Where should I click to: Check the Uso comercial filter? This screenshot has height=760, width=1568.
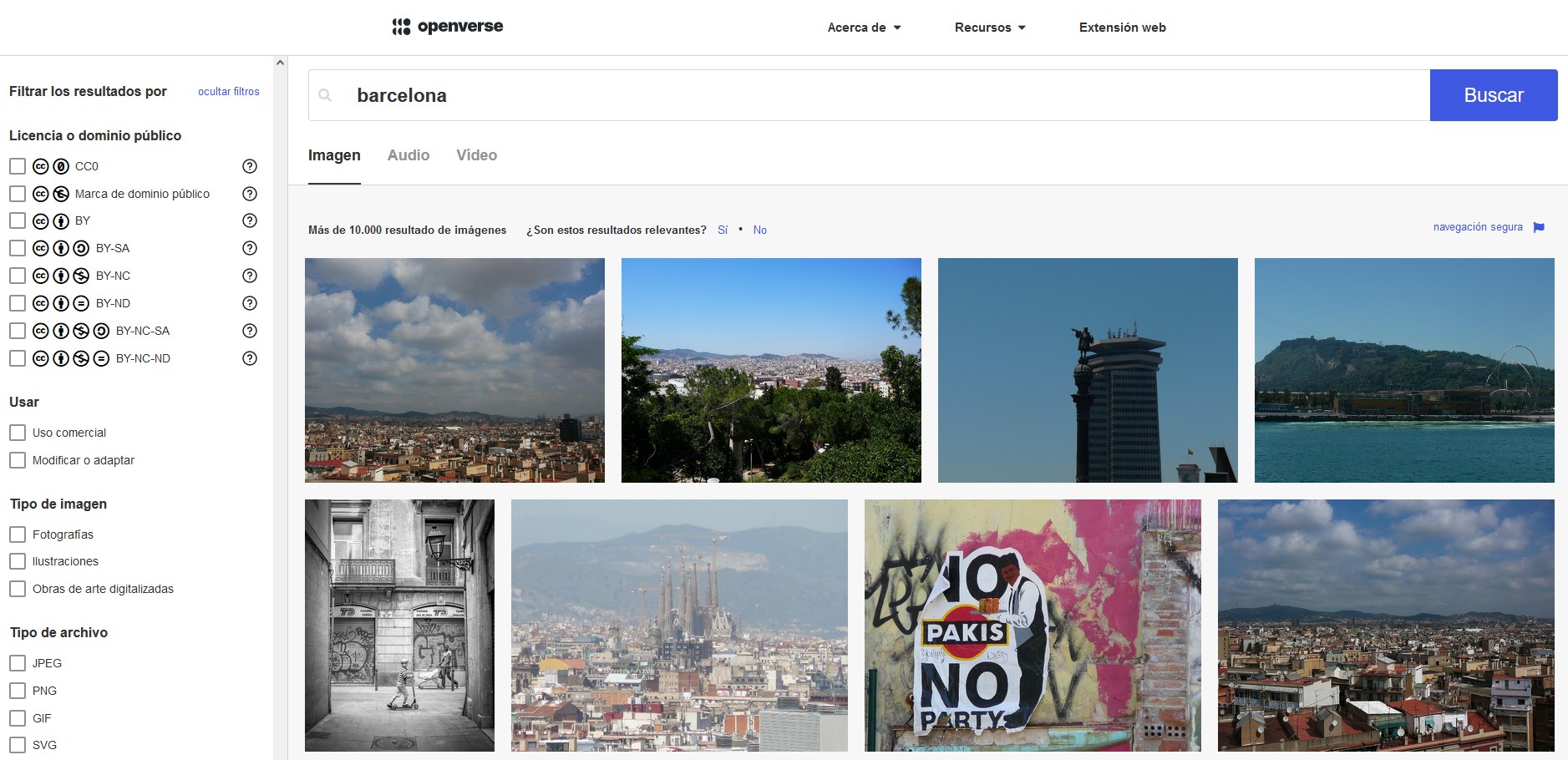[18, 432]
